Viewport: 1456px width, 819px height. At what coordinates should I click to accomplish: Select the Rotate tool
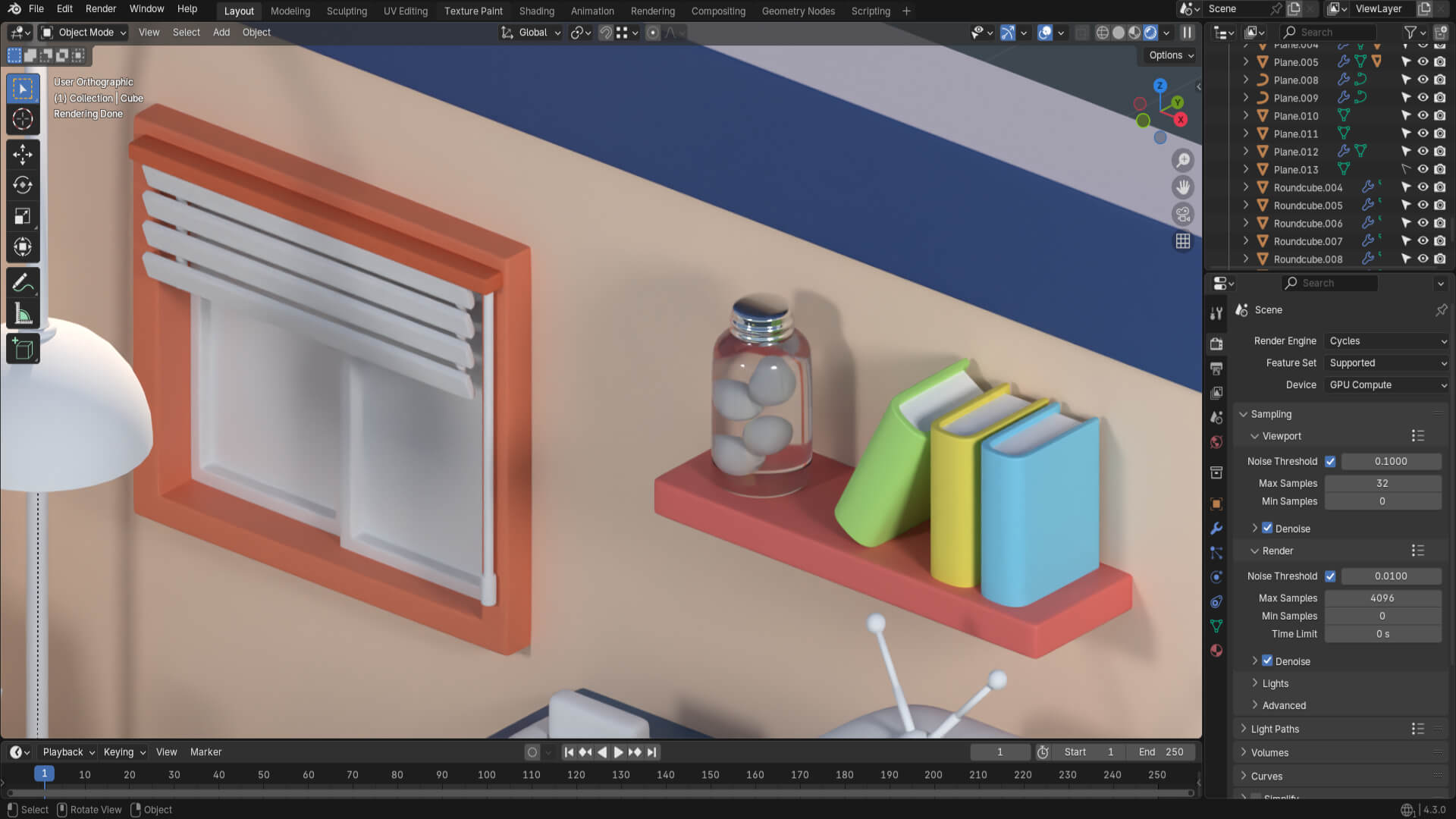click(23, 185)
